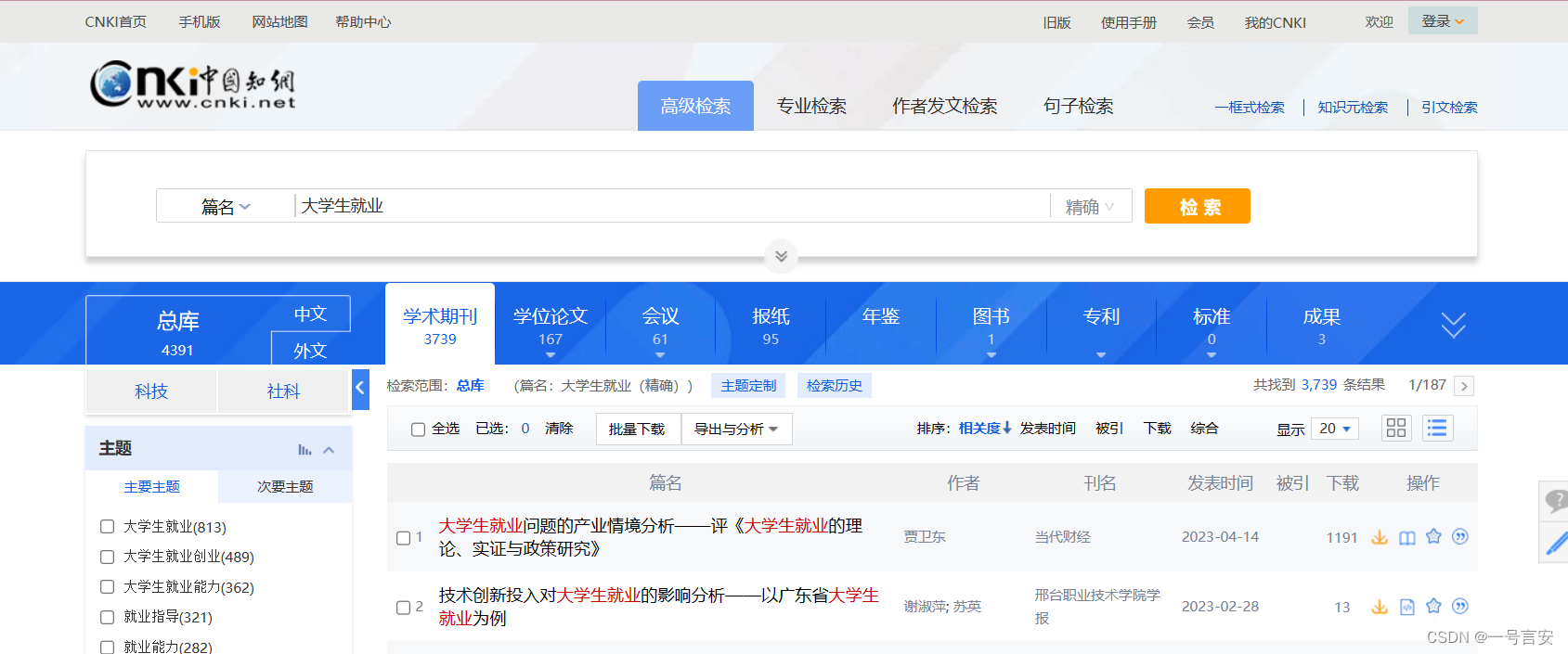
Task: Toggle 全选 checkbox
Action: click(x=418, y=430)
